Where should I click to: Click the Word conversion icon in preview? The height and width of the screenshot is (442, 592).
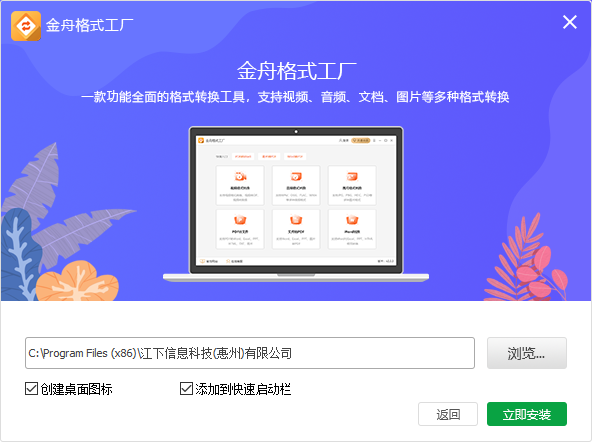click(352, 220)
